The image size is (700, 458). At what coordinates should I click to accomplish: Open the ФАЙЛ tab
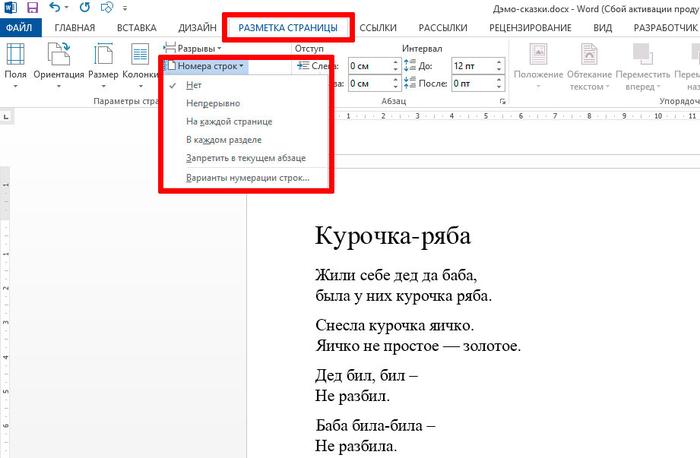coord(19,27)
